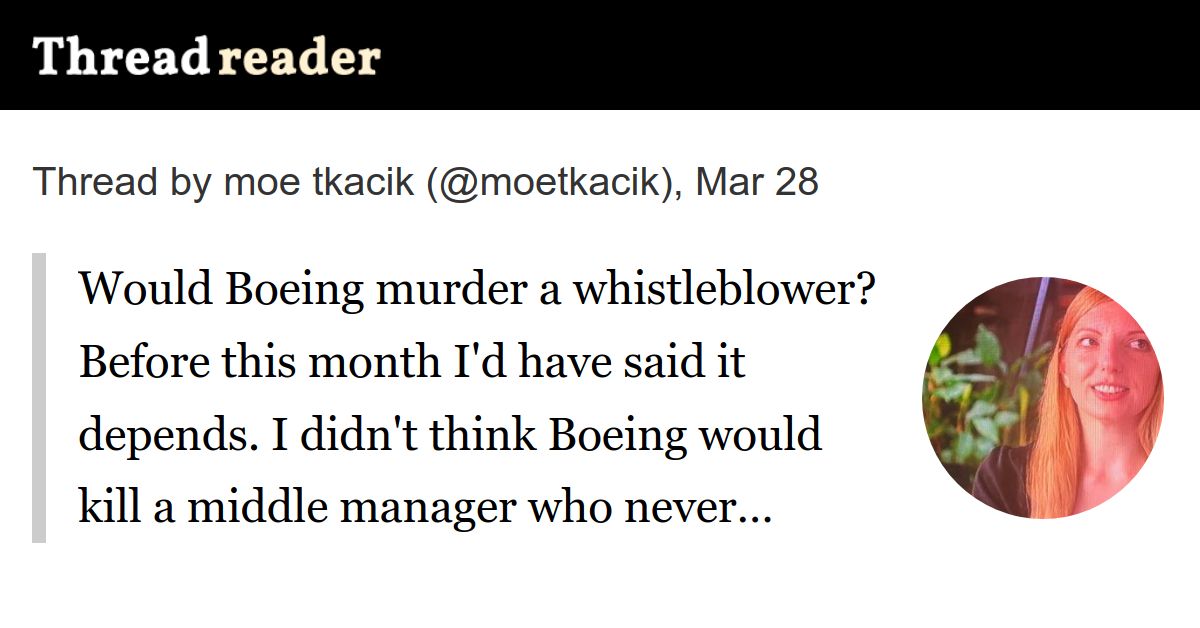Click the yellow "reader" word in logo

(299, 59)
